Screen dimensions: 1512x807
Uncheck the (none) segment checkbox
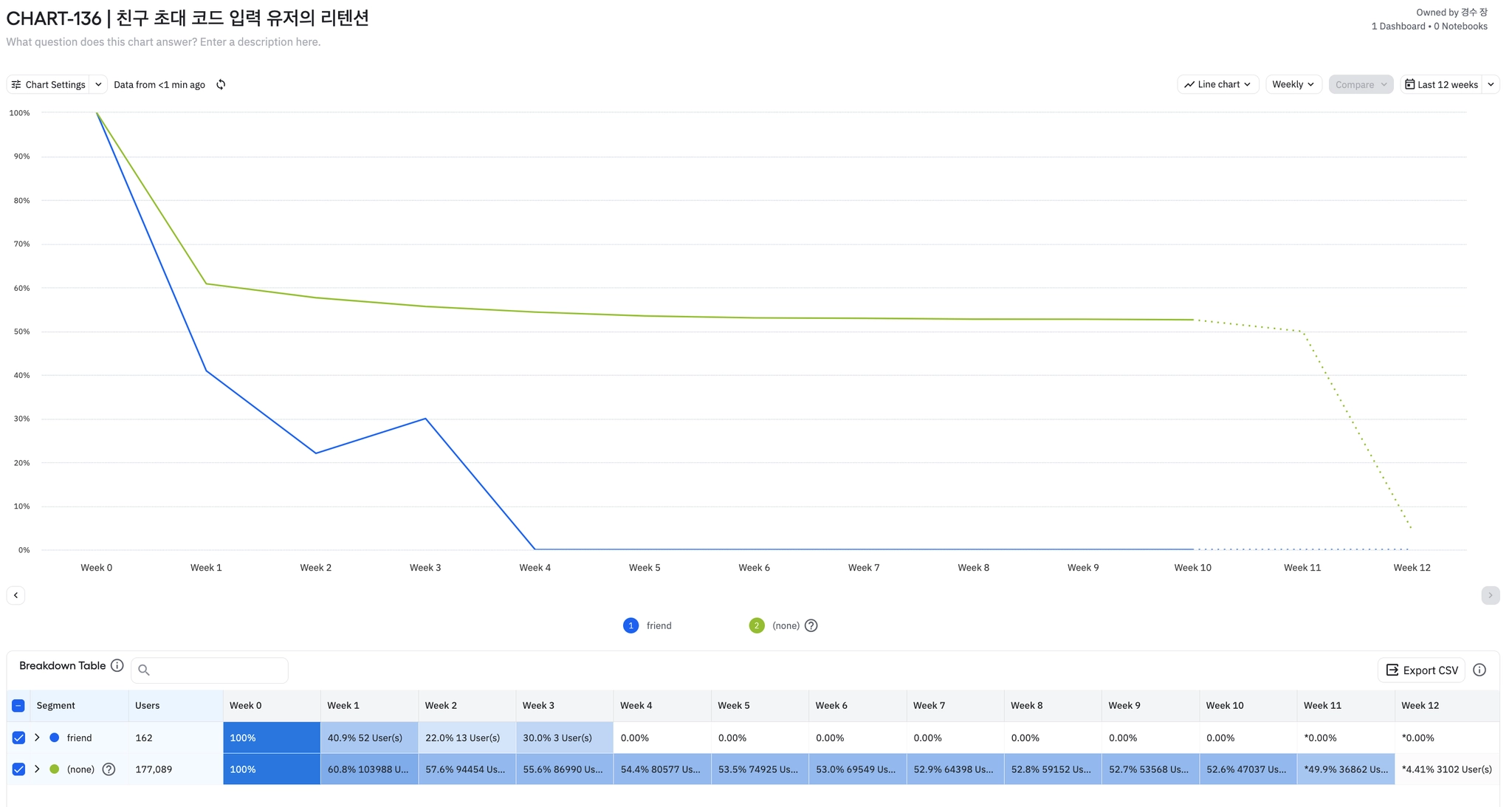point(19,769)
